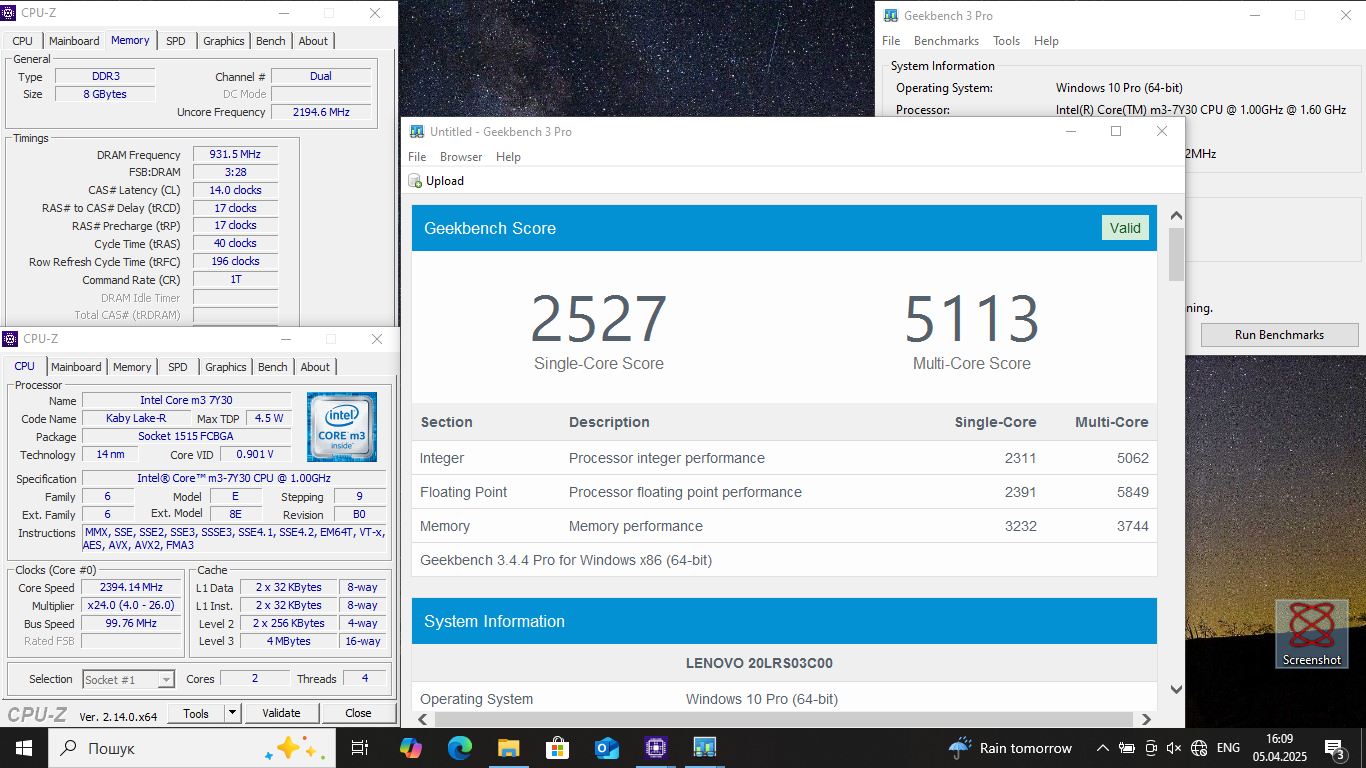Image resolution: width=1366 pixels, height=768 pixels.
Task: Switch to Graphics tab in CPU-Z memory timings window
Action: 223,41
